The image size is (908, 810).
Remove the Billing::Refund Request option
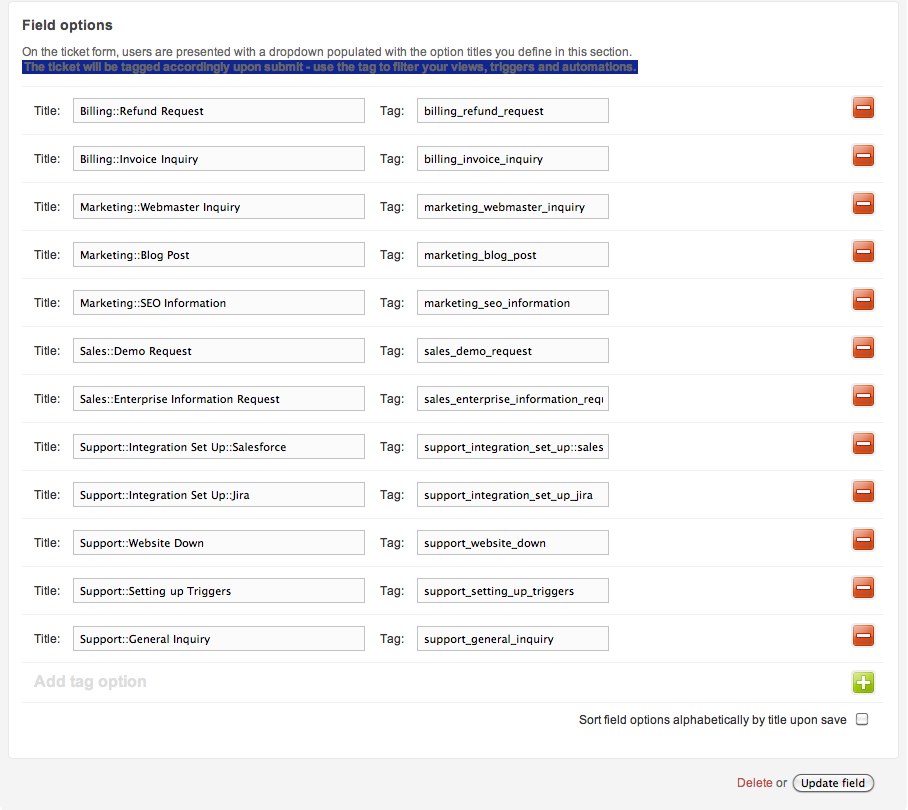click(863, 108)
